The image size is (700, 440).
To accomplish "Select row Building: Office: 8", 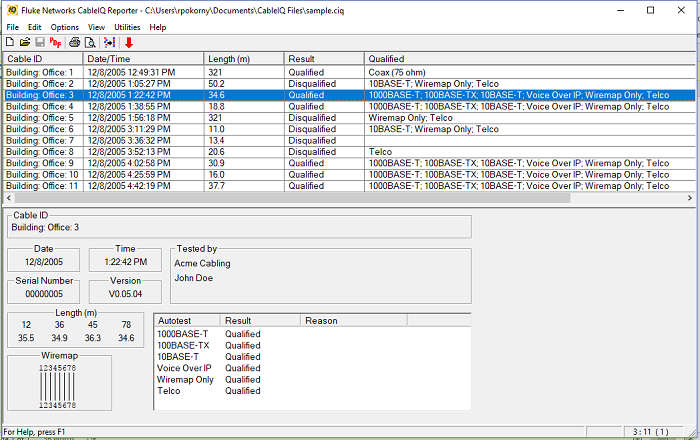I will [x=350, y=152].
